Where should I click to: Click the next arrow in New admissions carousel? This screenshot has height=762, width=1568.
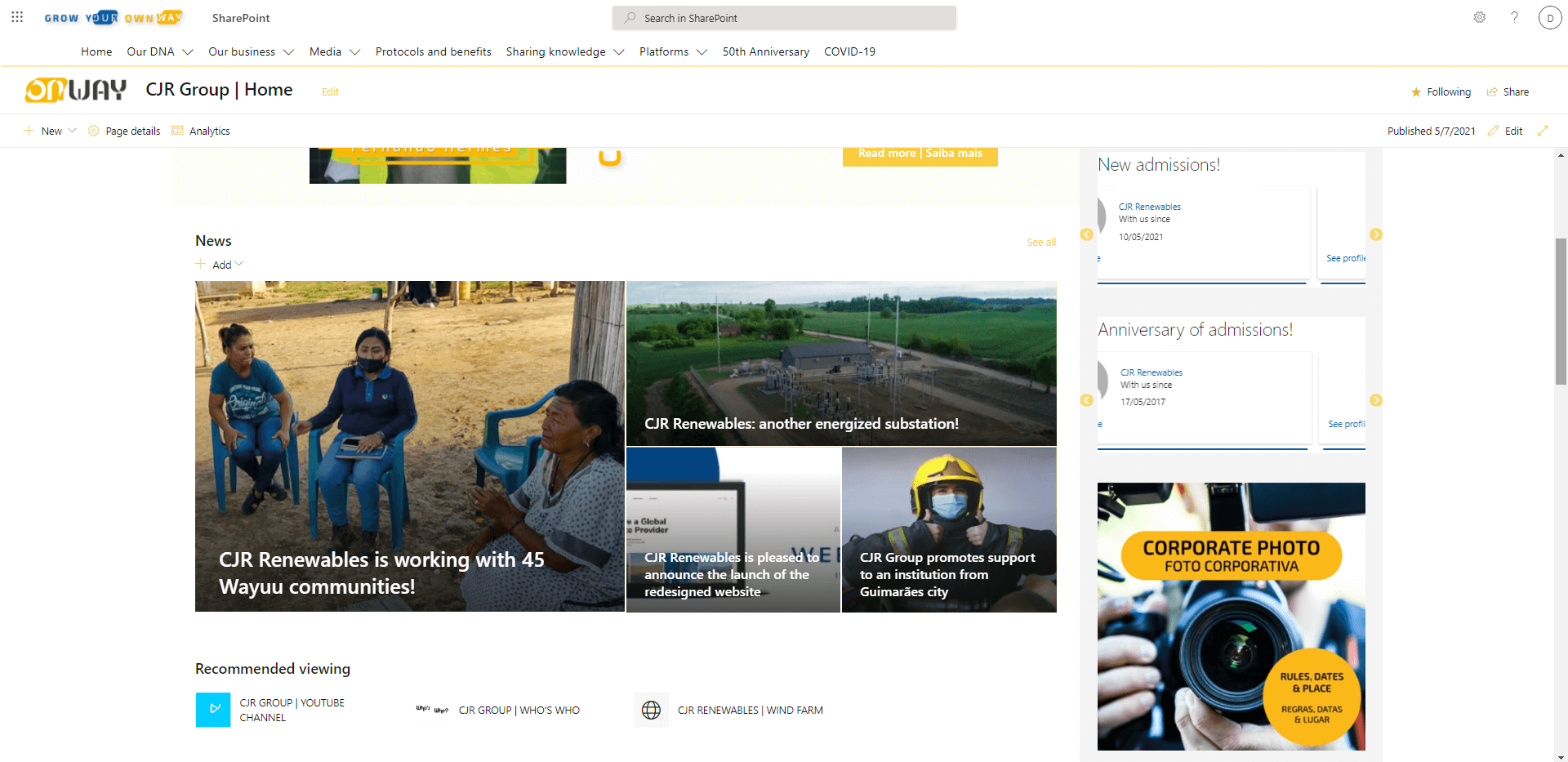coord(1377,234)
